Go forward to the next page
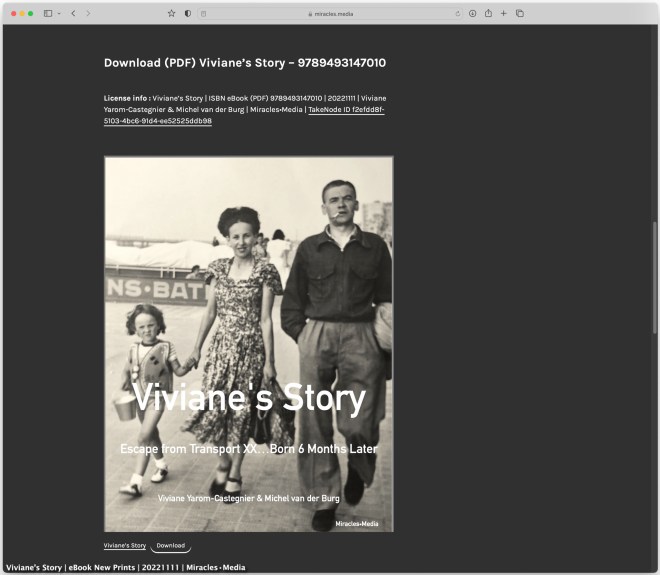 (88, 13)
